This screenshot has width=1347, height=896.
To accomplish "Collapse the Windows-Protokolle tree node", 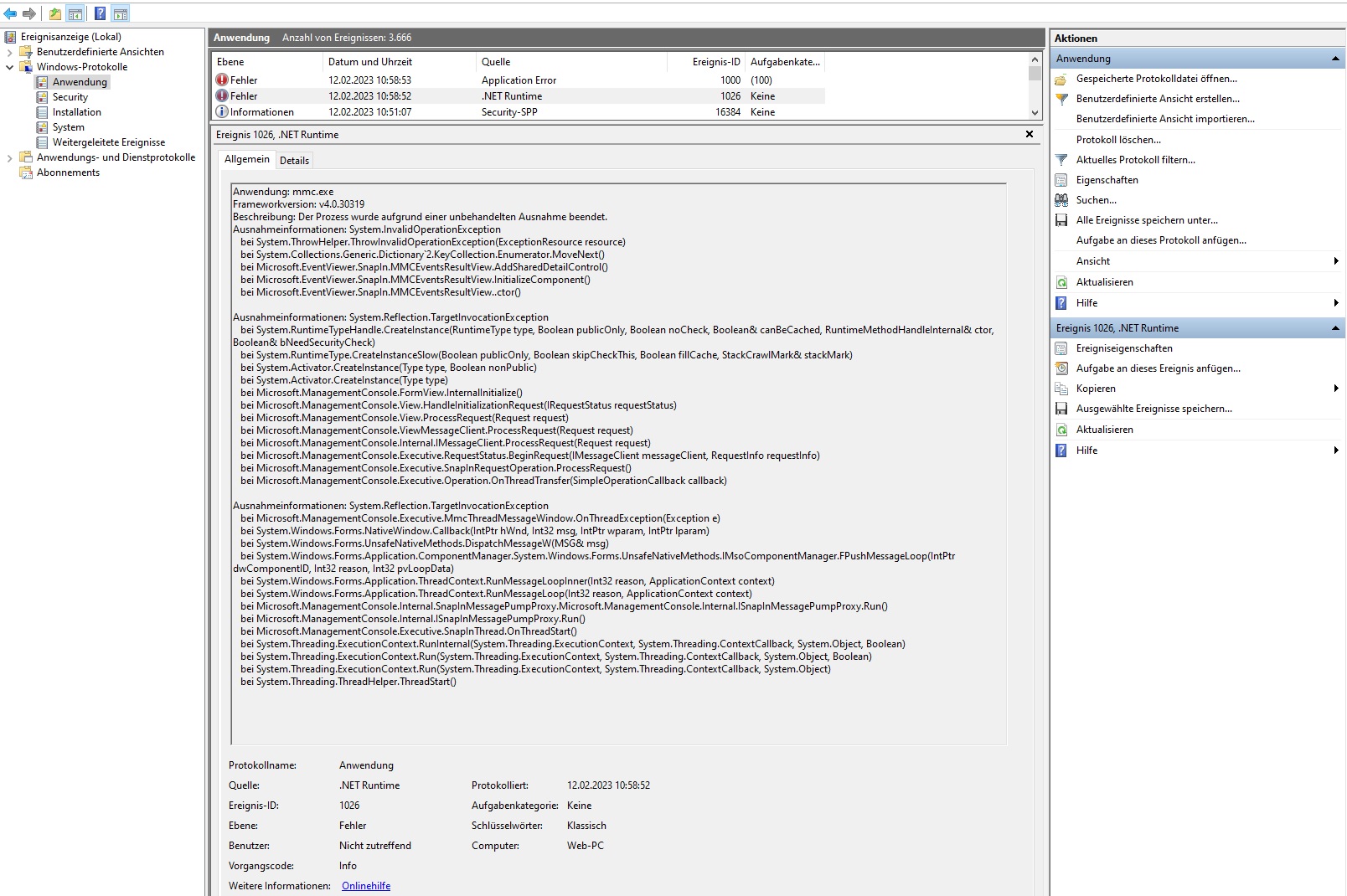I will [x=10, y=67].
